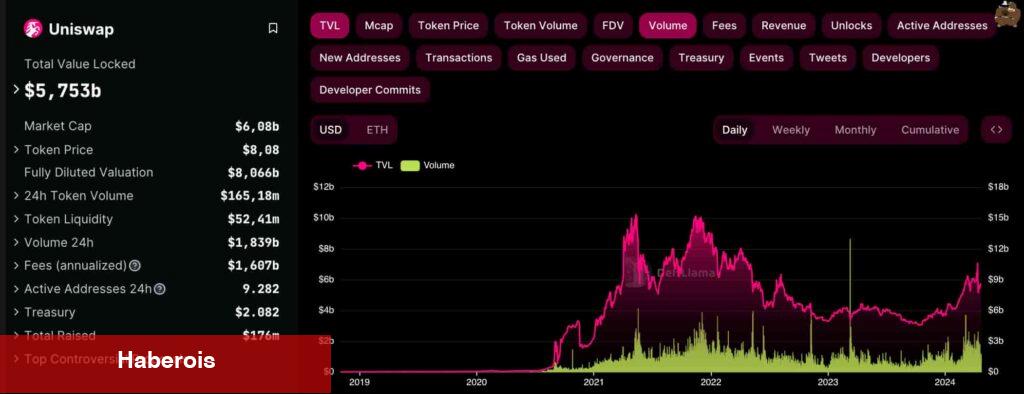Toggle the Token Price chart metric

click(448, 25)
